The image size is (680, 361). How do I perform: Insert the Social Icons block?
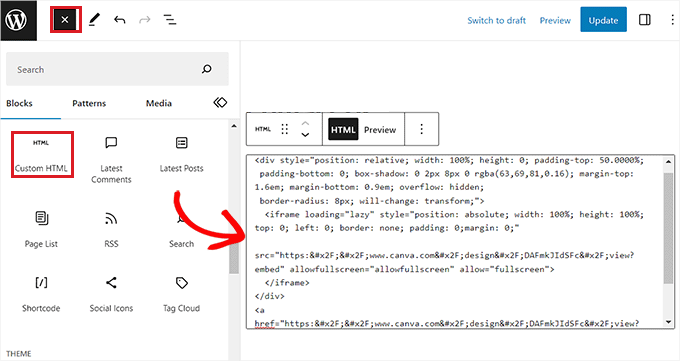(x=111, y=294)
